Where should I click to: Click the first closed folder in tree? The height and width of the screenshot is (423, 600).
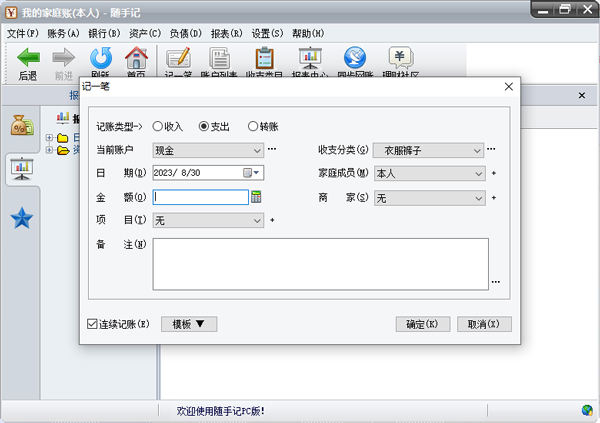pos(63,137)
